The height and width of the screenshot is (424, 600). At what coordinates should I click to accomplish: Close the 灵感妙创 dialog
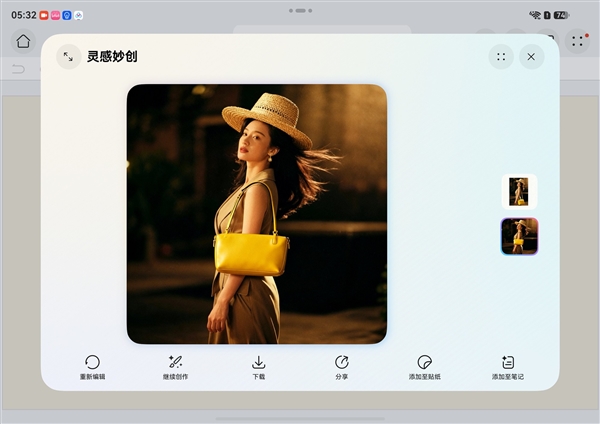531,57
